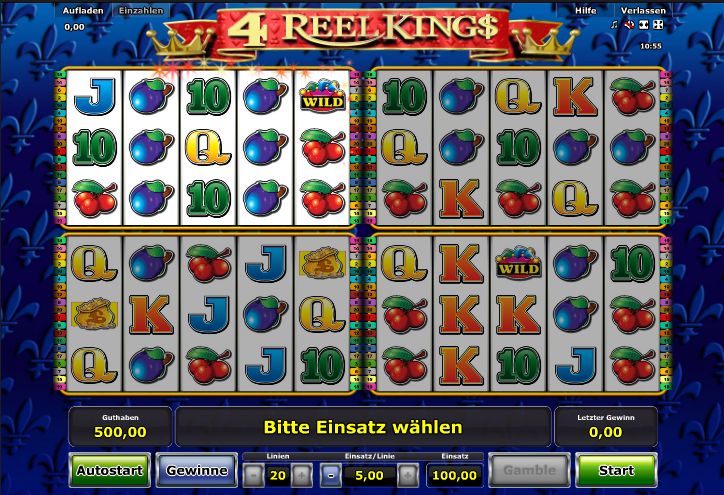This screenshot has height=495, width=724.
Task: Click the Einsatz total bet value field
Action: [454, 475]
